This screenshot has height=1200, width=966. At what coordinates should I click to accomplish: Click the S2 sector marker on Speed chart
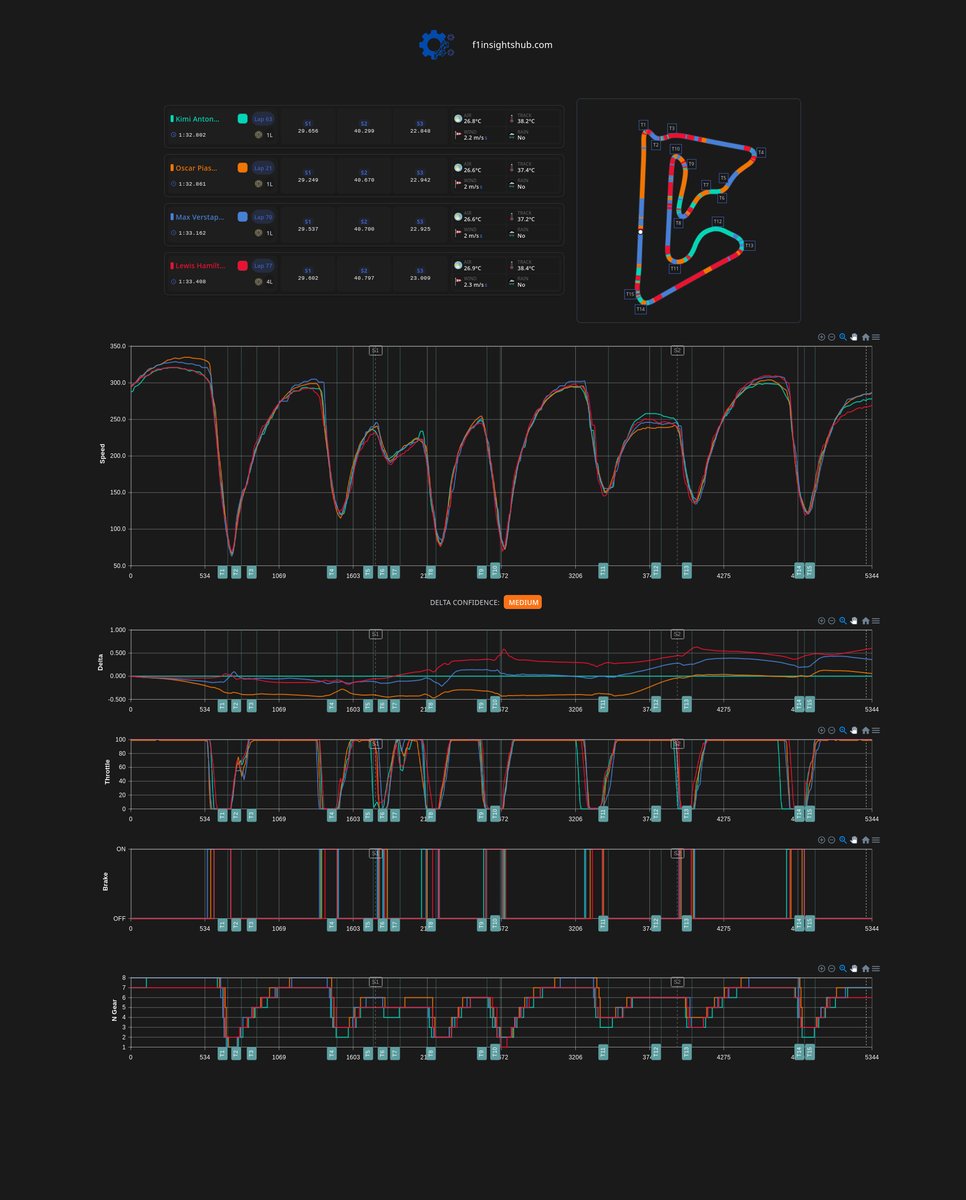tap(677, 351)
